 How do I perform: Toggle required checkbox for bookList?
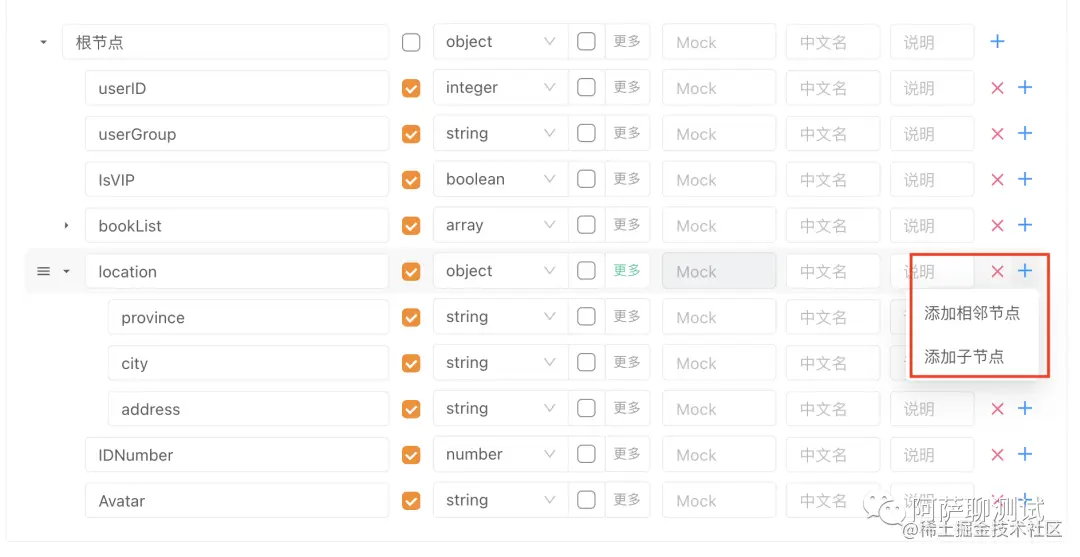(411, 226)
